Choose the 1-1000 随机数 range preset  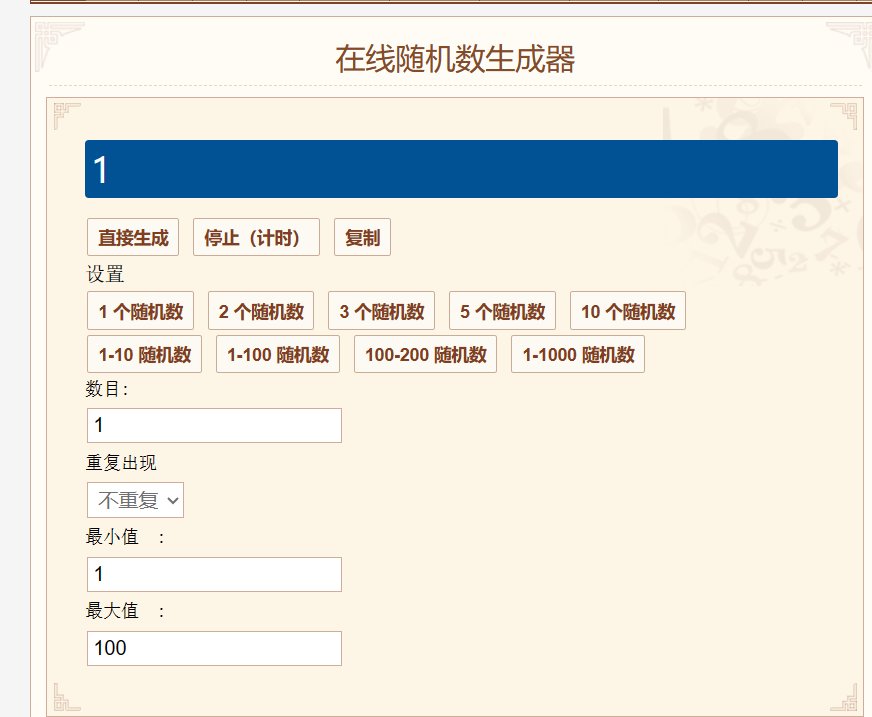pyautogui.click(x=578, y=354)
